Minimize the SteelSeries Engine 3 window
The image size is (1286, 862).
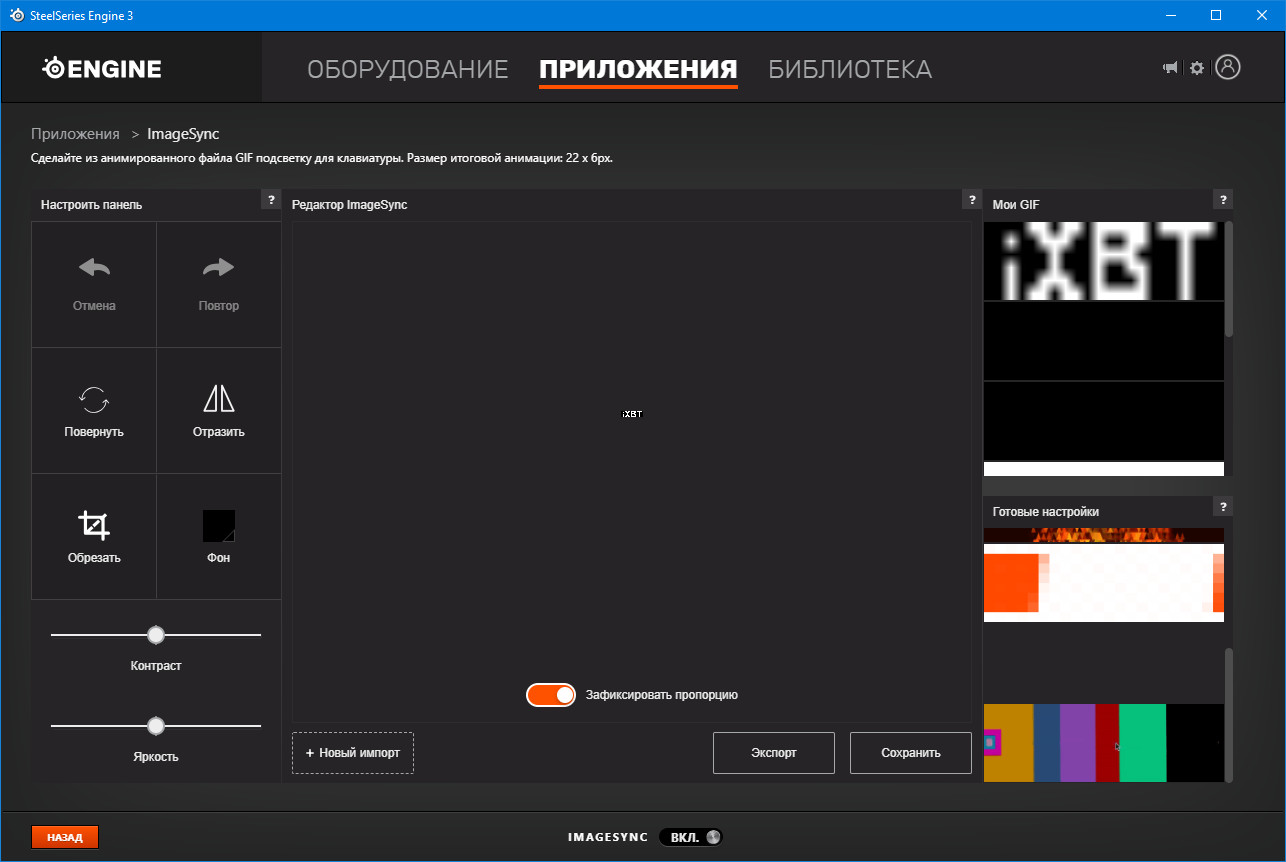coord(1170,15)
